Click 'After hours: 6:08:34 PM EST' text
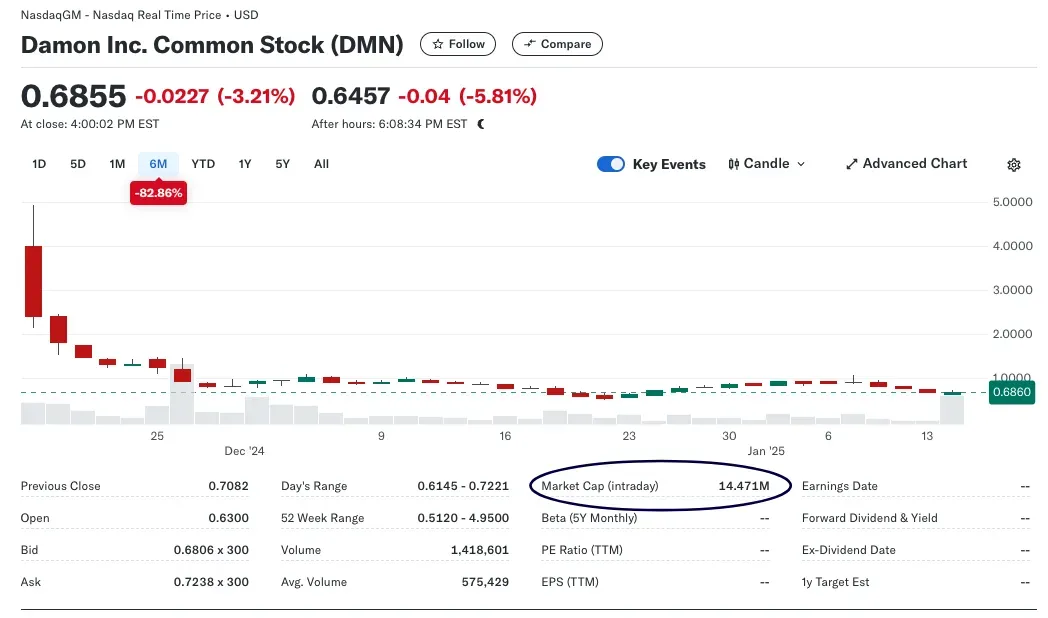Viewport: 1048px width, 618px height. (x=390, y=124)
